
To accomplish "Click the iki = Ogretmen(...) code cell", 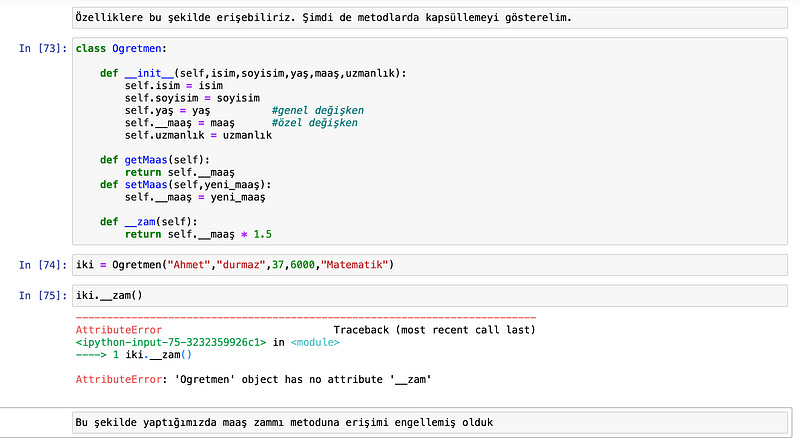I will tap(430, 265).
